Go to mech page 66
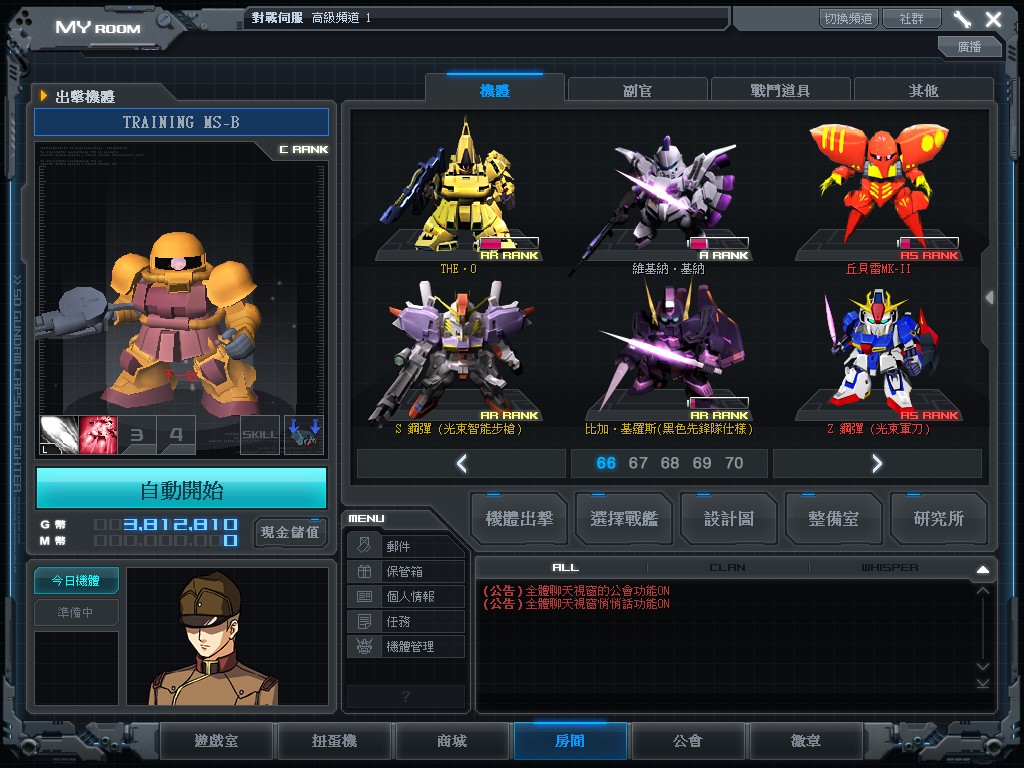This screenshot has width=1024, height=768. [606, 463]
